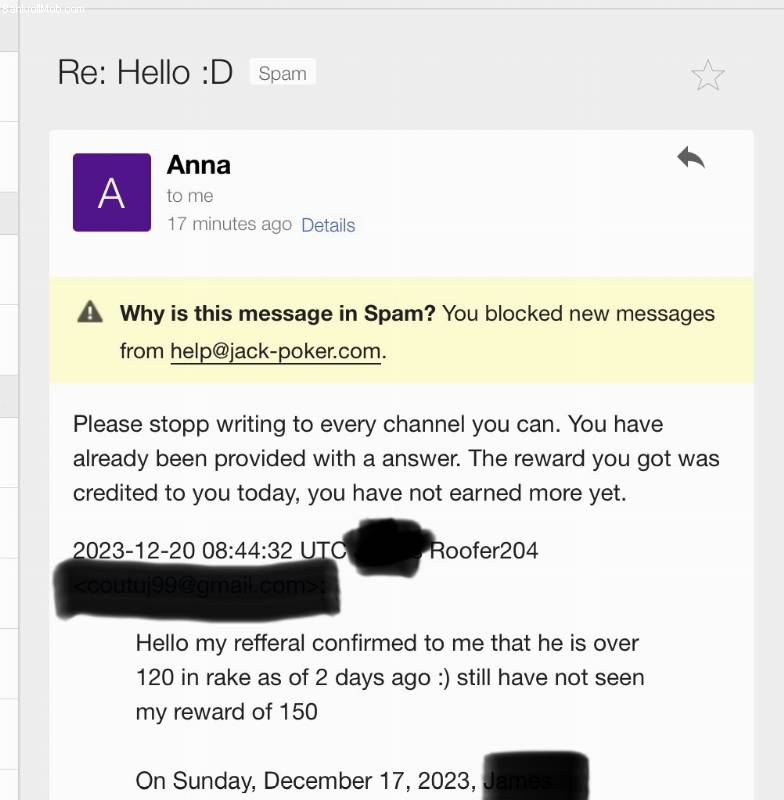Viewport: 784px width, 800px height.
Task: Click the "Roofer204" username in quote header
Action: [484, 550]
